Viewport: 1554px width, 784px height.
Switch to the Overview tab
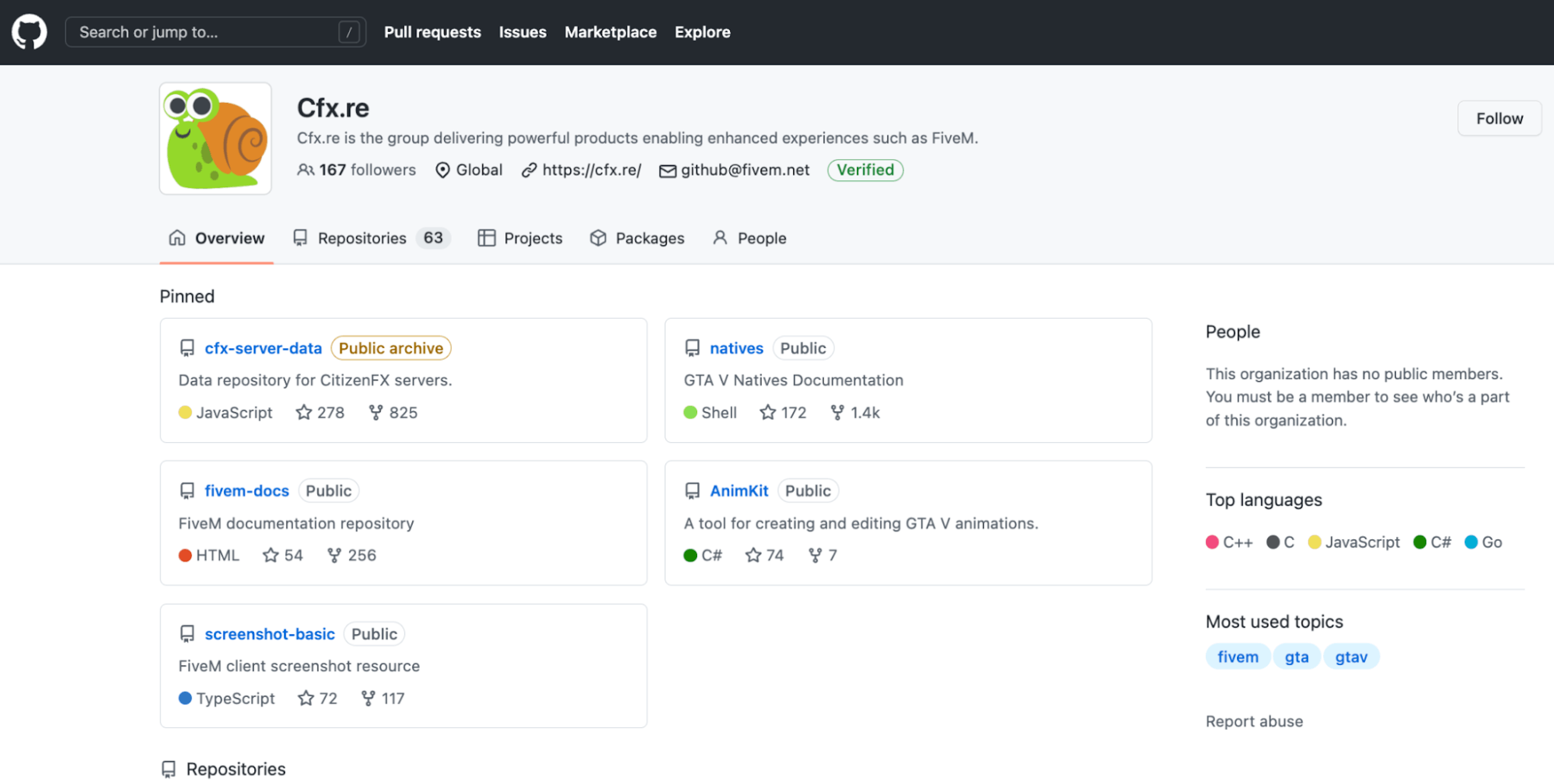pyautogui.click(x=217, y=238)
